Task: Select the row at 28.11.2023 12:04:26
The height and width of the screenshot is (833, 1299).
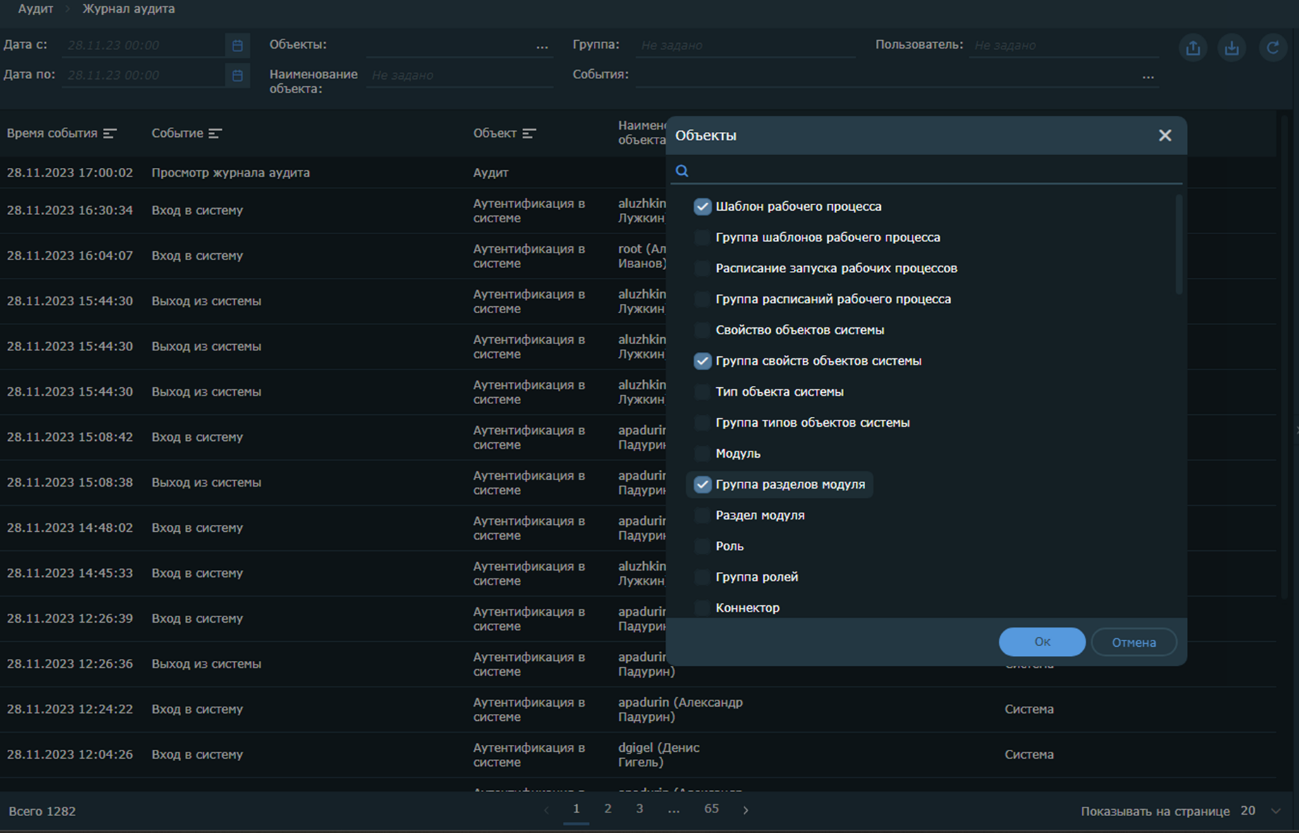Action: tap(638, 755)
